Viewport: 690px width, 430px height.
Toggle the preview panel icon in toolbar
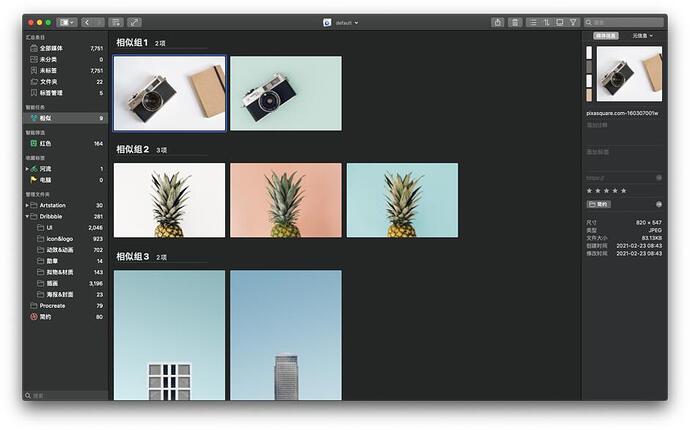pyautogui.click(x=560, y=22)
